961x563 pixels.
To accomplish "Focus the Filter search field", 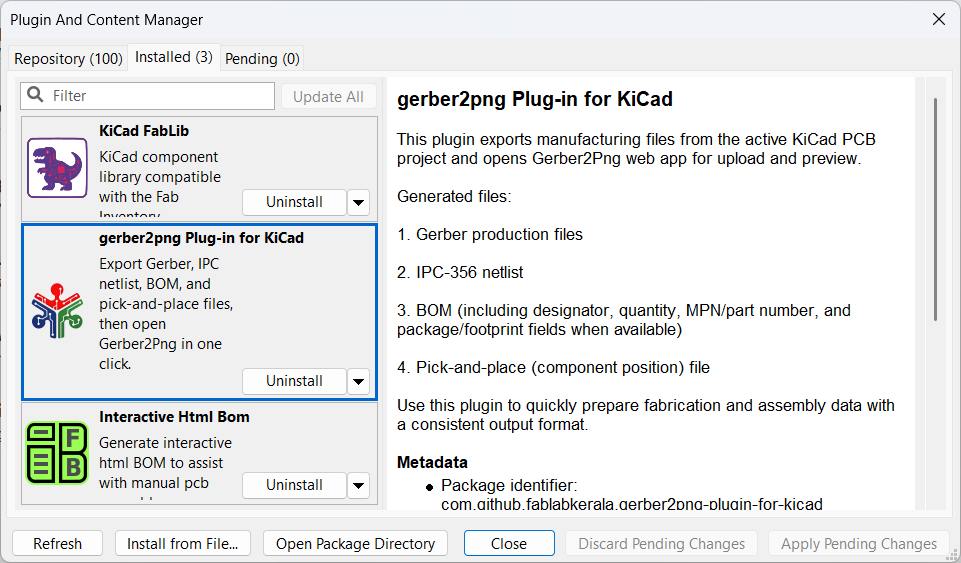I will pyautogui.click(x=148, y=96).
